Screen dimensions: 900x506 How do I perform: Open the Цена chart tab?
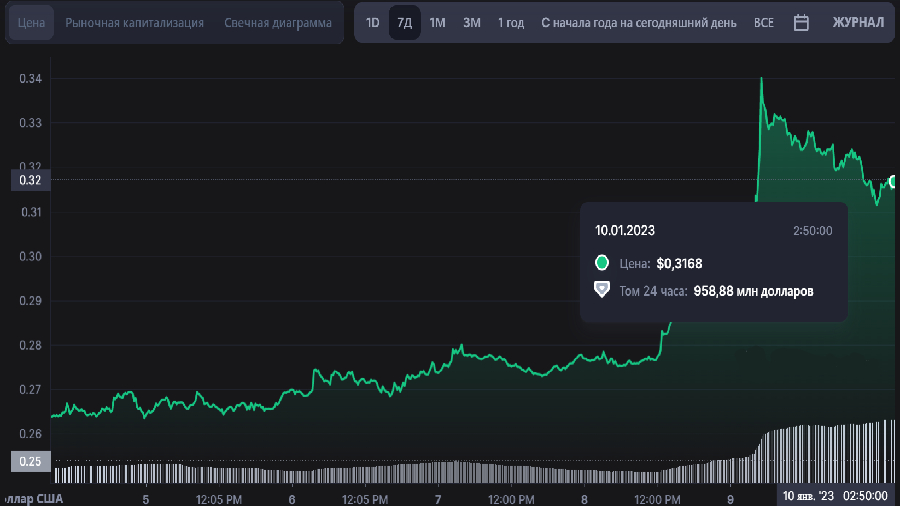coord(31,23)
